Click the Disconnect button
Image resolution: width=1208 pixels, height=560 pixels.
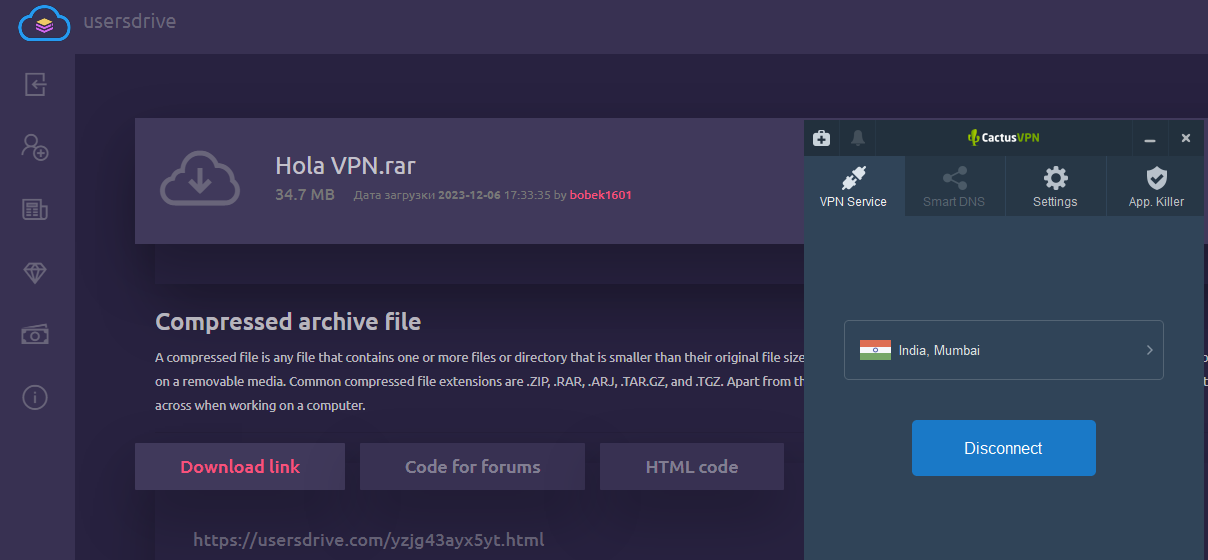(1003, 448)
